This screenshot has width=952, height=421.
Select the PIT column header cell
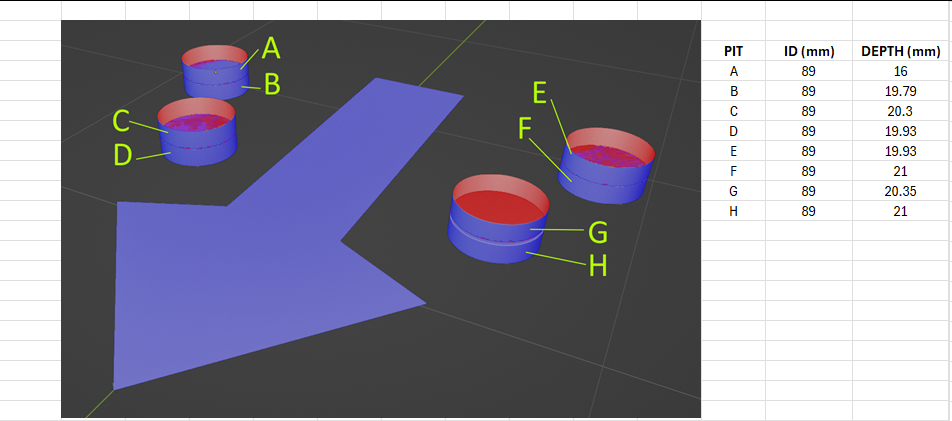click(x=733, y=51)
